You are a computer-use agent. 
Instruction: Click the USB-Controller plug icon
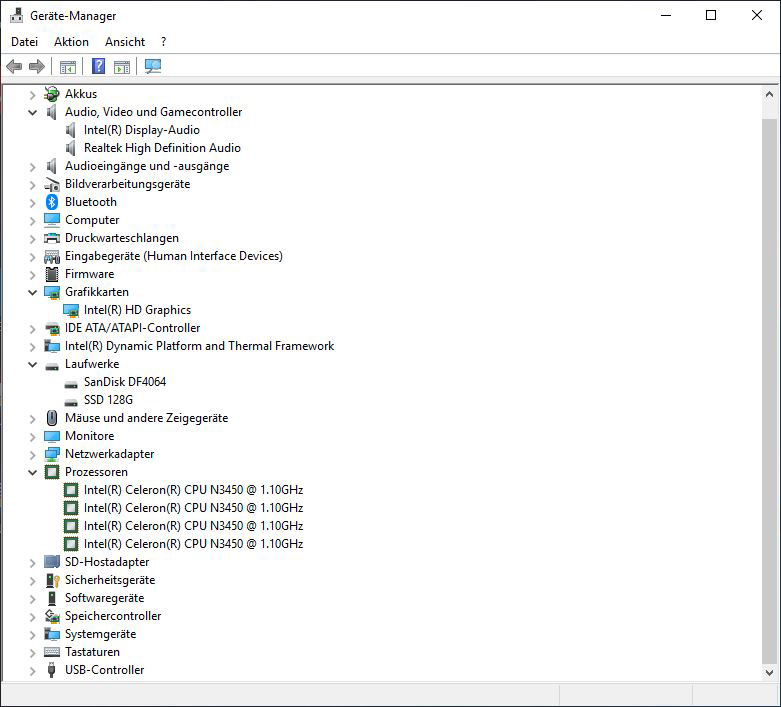(51, 670)
